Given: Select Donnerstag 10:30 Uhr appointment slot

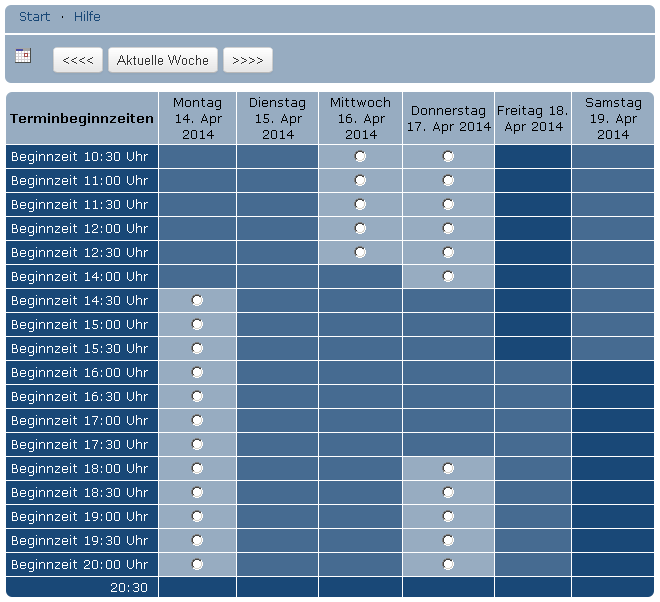Looking at the screenshot, I should point(448,157).
